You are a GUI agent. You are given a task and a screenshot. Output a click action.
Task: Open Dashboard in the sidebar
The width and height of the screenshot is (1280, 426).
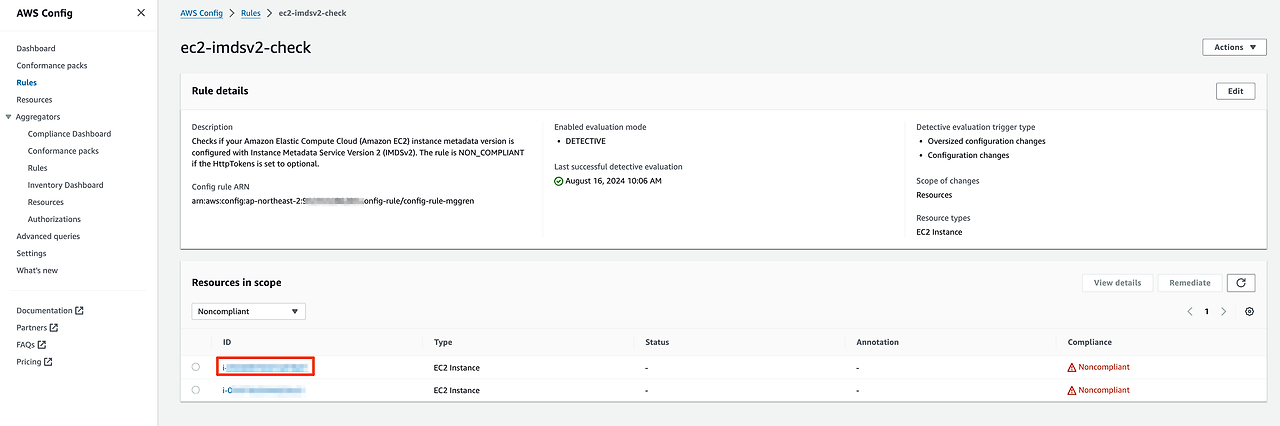click(36, 48)
